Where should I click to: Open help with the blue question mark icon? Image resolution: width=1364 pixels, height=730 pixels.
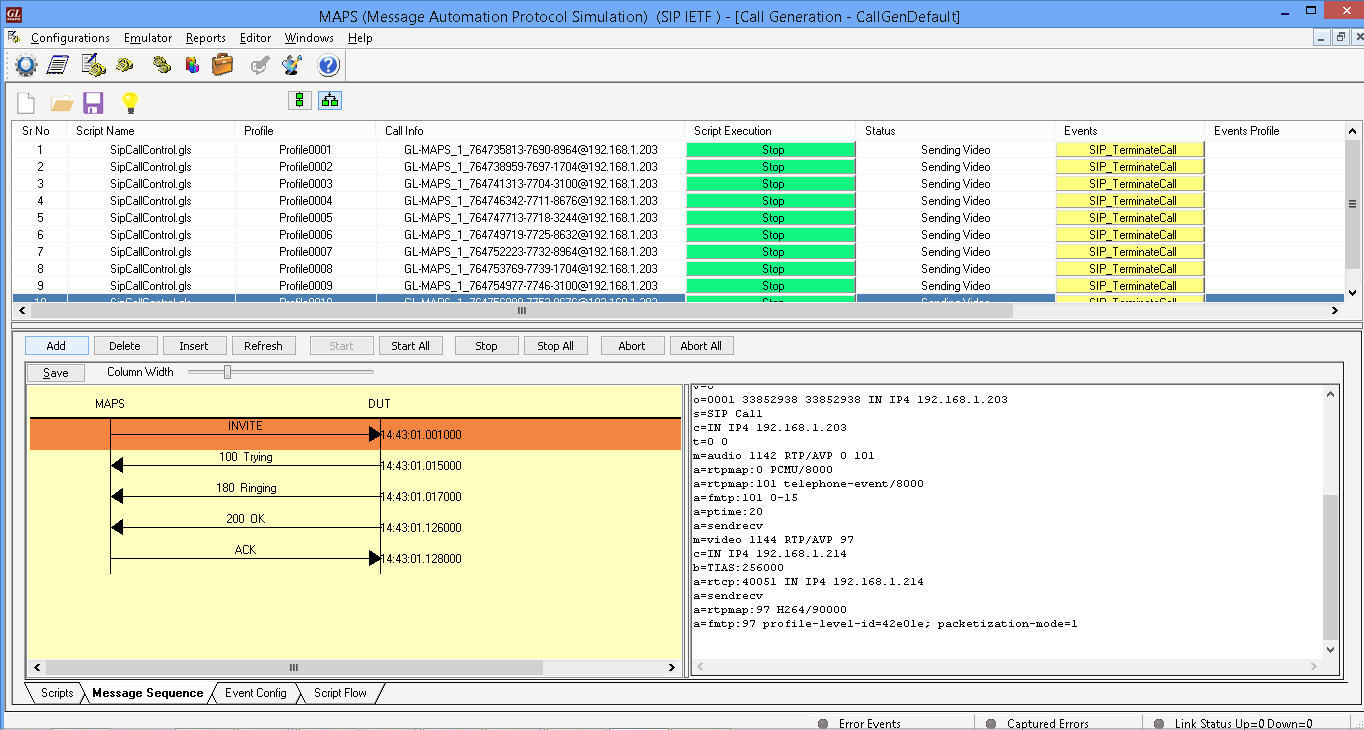pyautogui.click(x=328, y=66)
